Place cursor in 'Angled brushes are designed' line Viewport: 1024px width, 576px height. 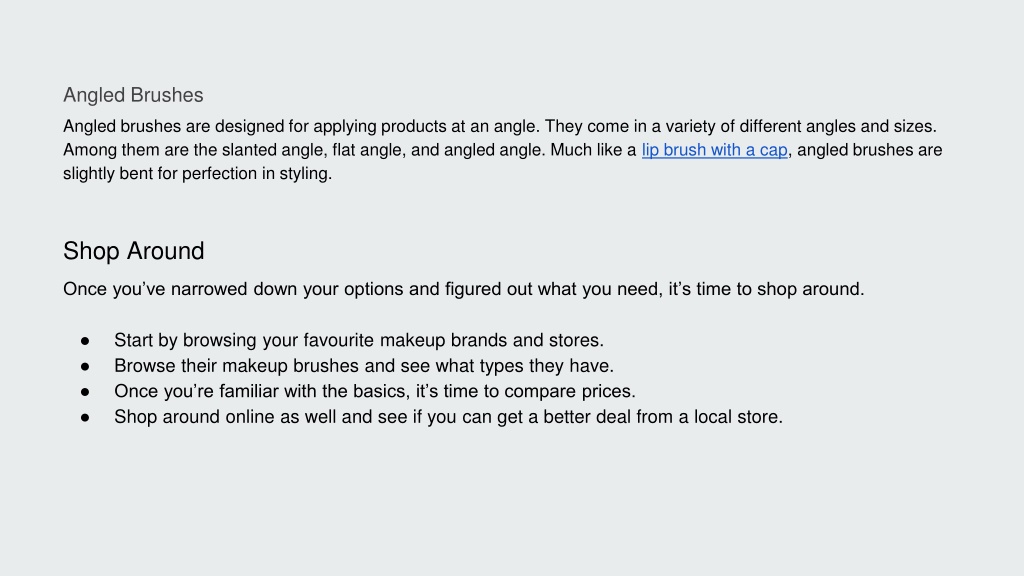coord(500,126)
